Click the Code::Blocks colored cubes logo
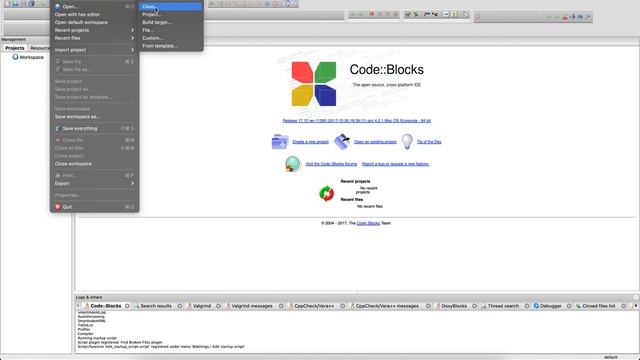The width and height of the screenshot is (640, 360). pyautogui.click(x=314, y=84)
